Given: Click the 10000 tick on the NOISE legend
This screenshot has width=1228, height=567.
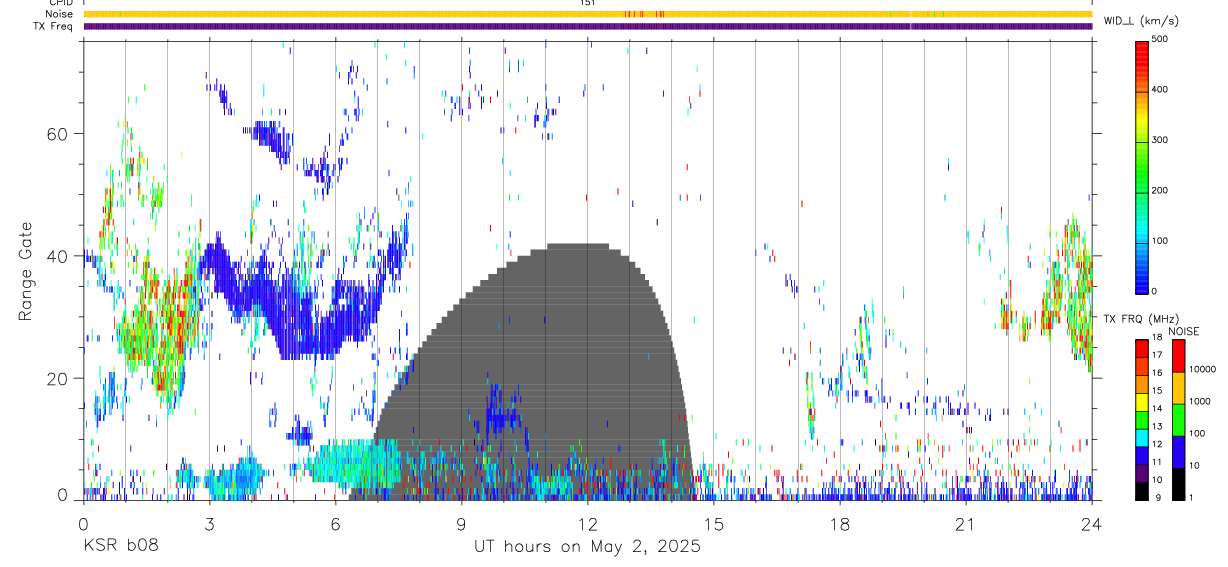Looking at the screenshot, I should [x=1203, y=368].
